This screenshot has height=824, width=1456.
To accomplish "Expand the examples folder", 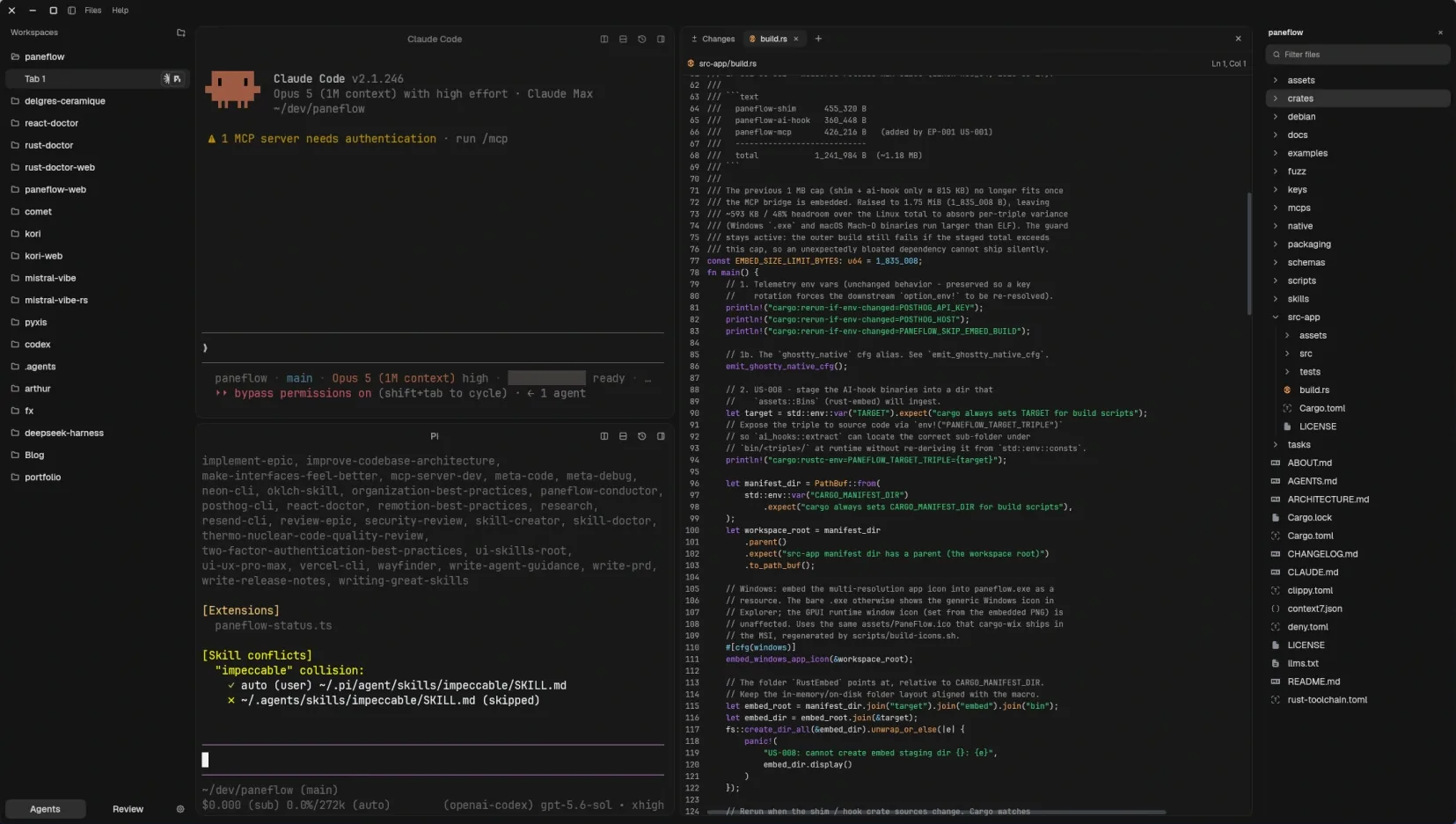I will pos(1276,153).
